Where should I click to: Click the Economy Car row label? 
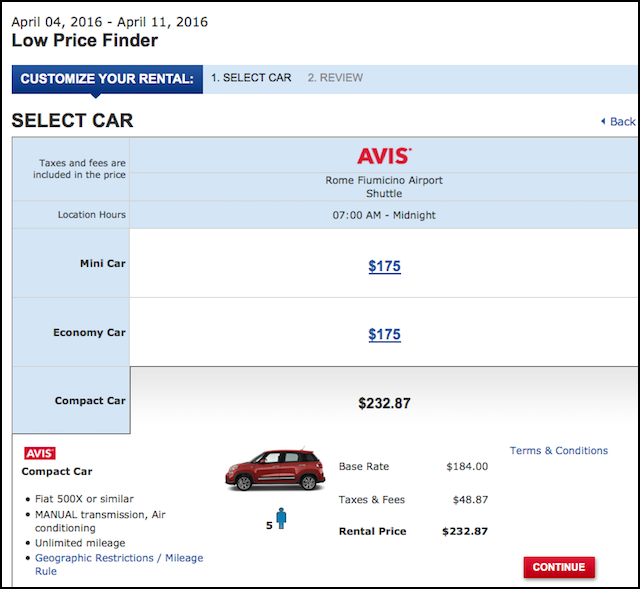(89, 332)
